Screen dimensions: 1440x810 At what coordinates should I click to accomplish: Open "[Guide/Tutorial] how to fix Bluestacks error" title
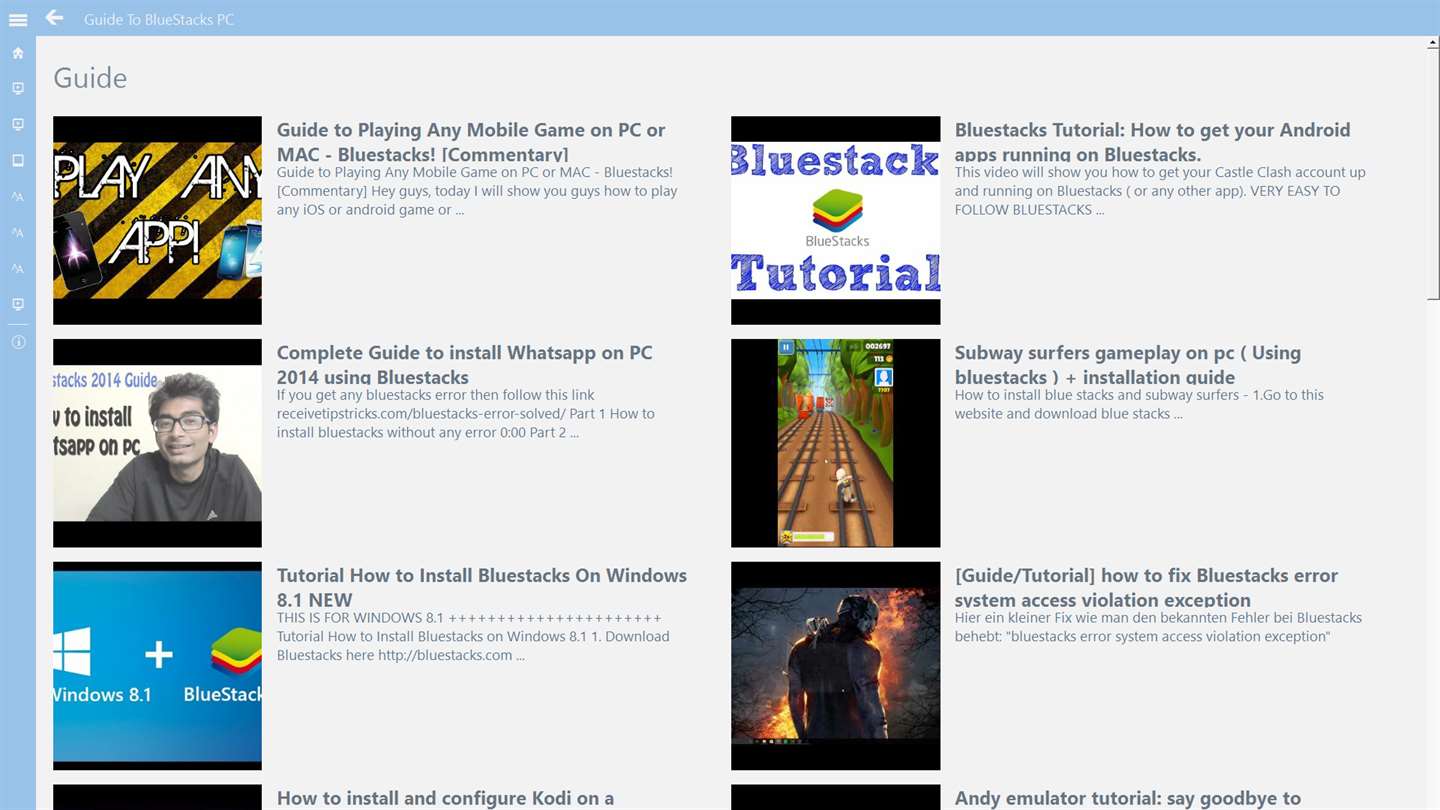[1146, 588]
